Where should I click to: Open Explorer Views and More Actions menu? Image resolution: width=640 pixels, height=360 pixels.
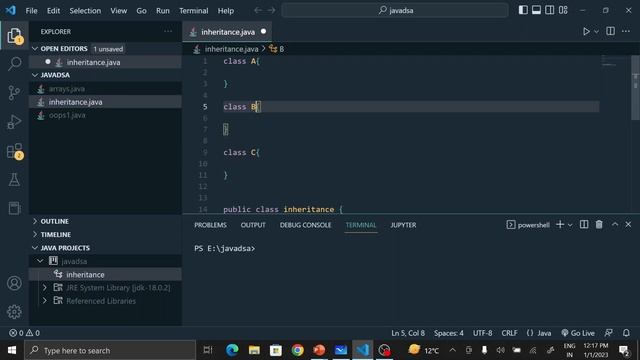(168, 31)
